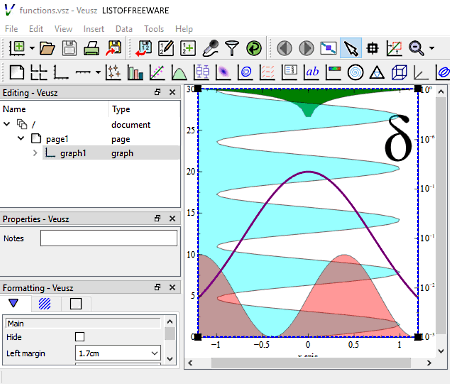Click the data filter funnel icon
The width and height of the screenshot is (450, 384).
pos(232,48)
